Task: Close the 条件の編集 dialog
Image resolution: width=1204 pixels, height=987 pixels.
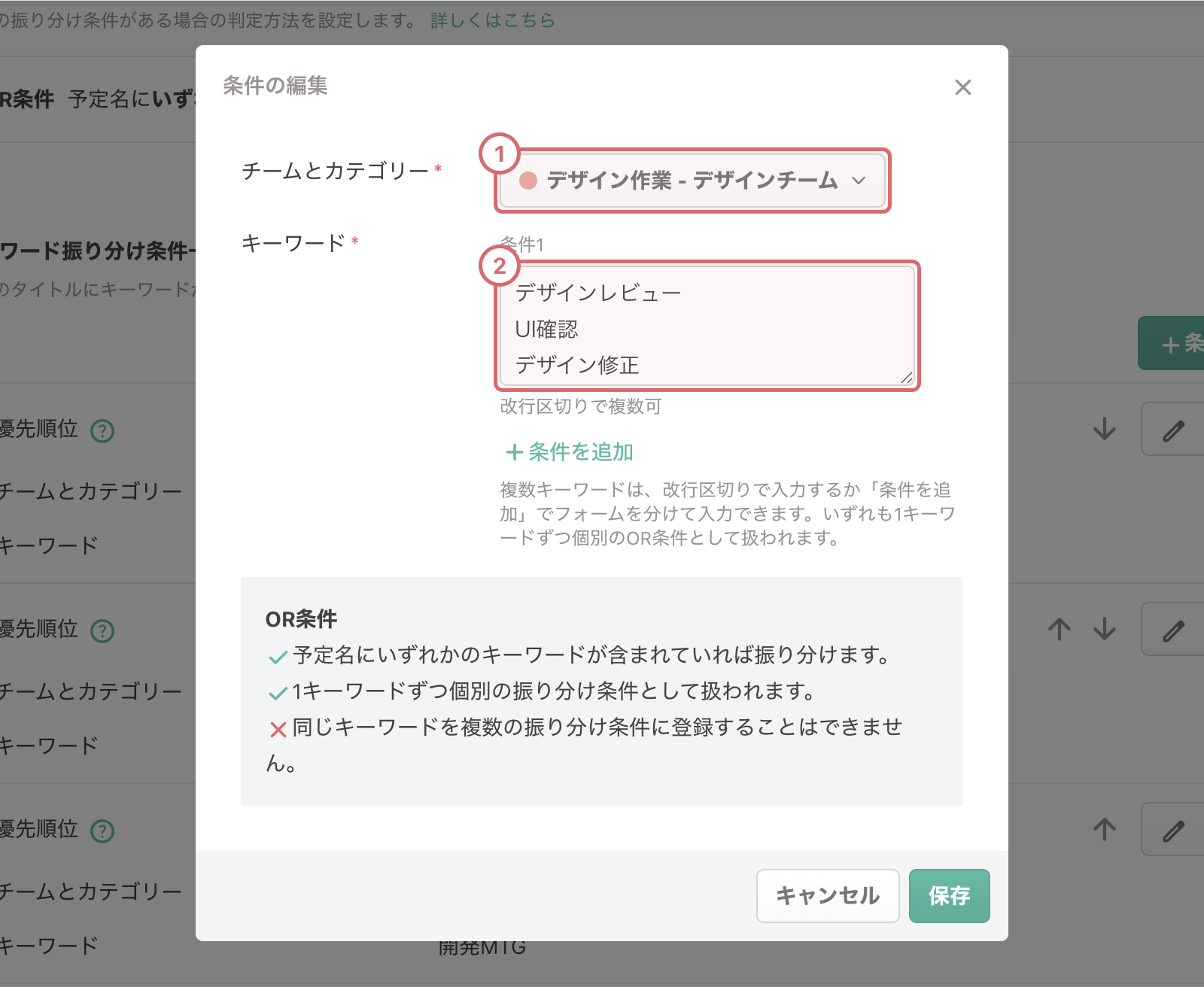Action: (964, 87)
